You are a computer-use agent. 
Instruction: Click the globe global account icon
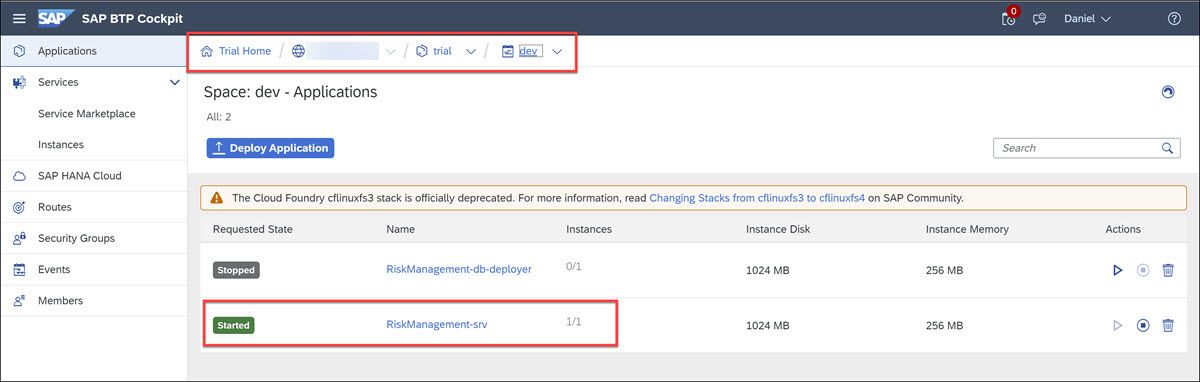tap(299, 51)
